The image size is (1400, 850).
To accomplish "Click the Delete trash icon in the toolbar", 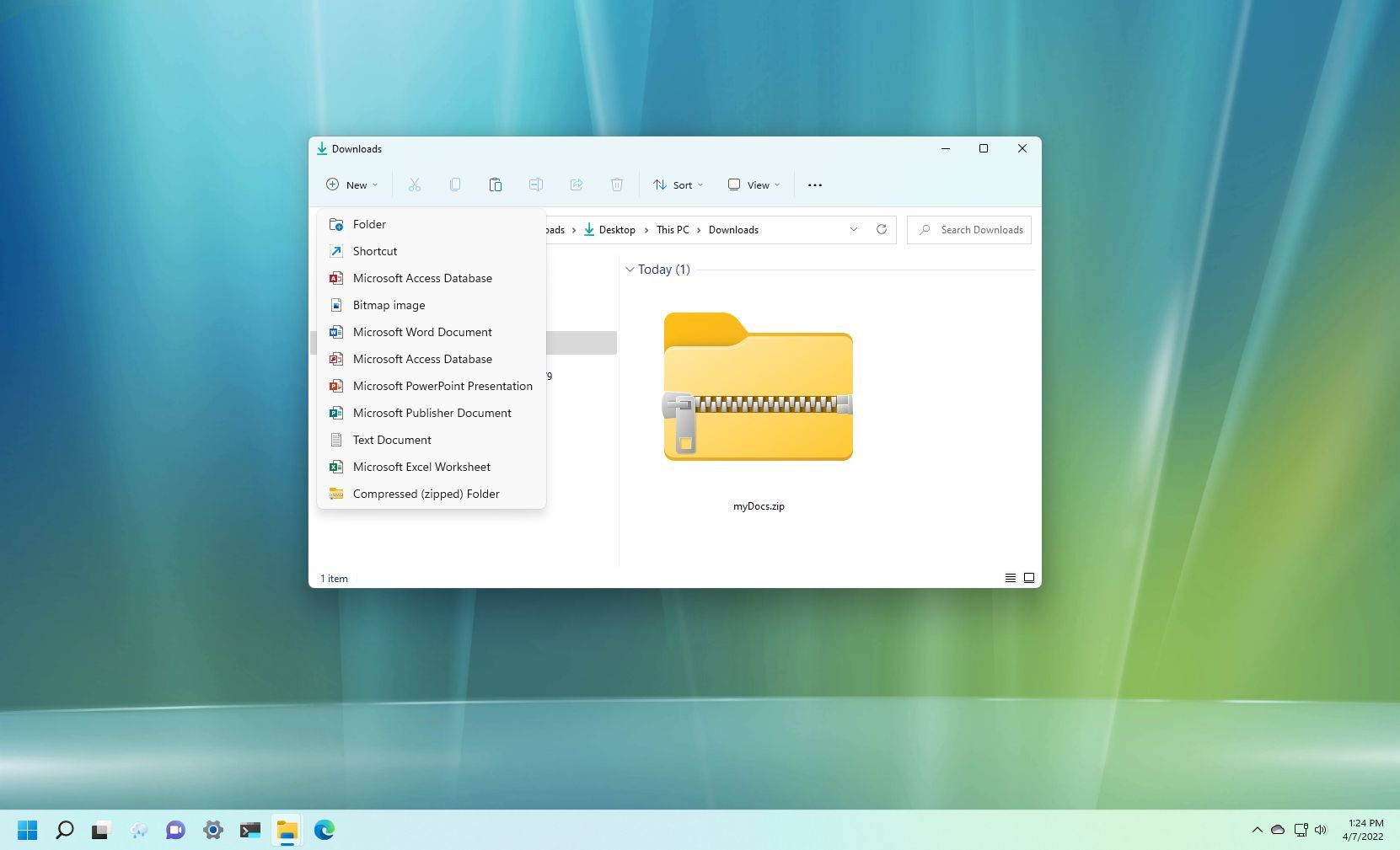I will point(617,184).
